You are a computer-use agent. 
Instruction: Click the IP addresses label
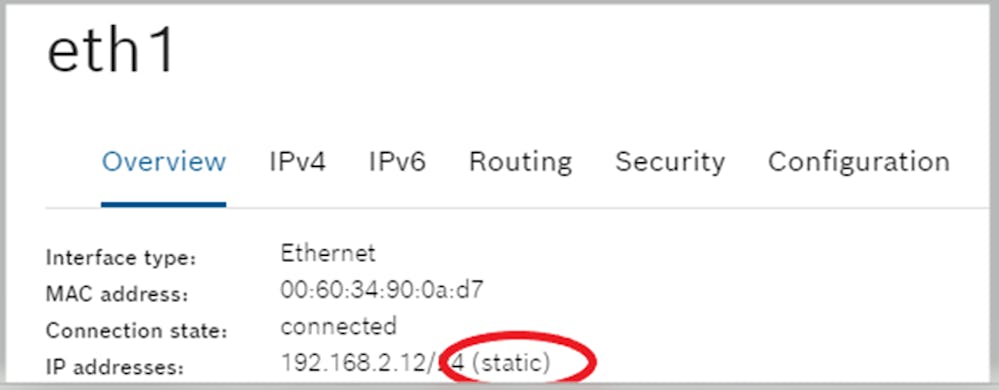click(x=115, y=368)
